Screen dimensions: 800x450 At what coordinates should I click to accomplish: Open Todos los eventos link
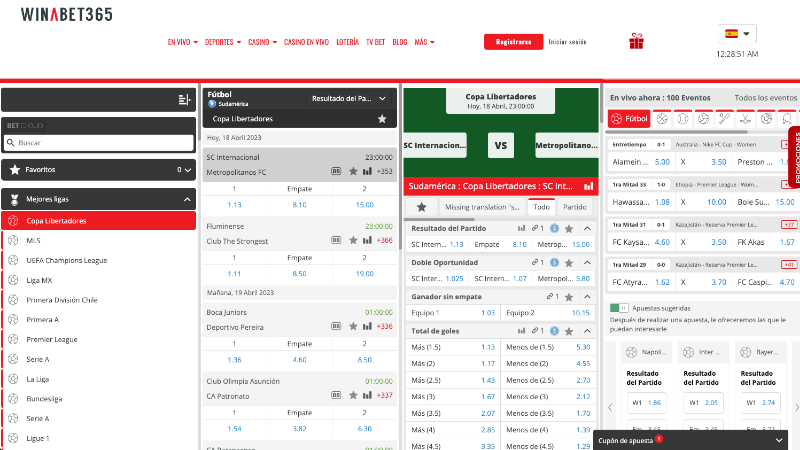point(765,97)
